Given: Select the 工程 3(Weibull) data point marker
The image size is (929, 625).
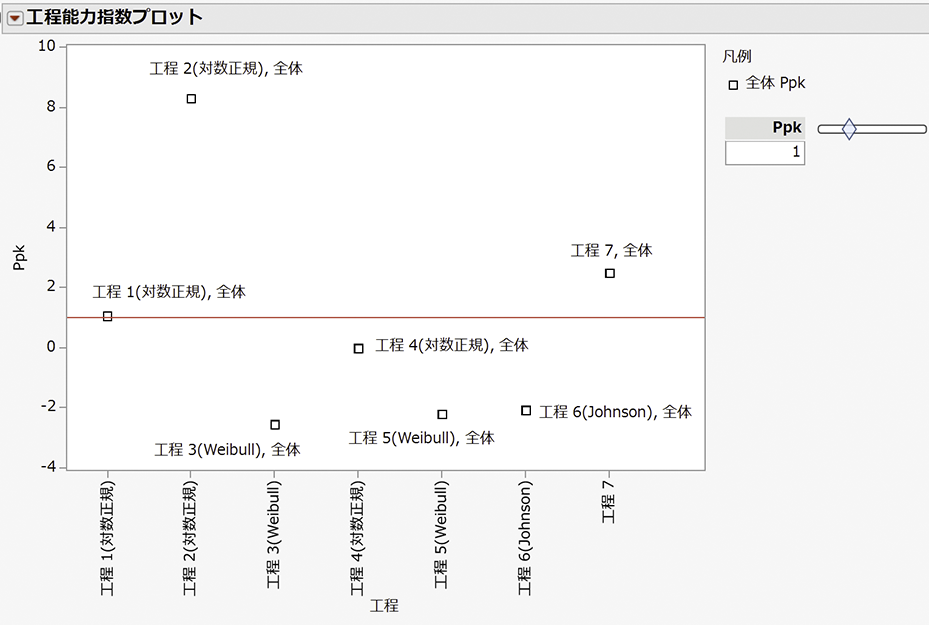Looking at the screenshot, I should click(275, 425).
